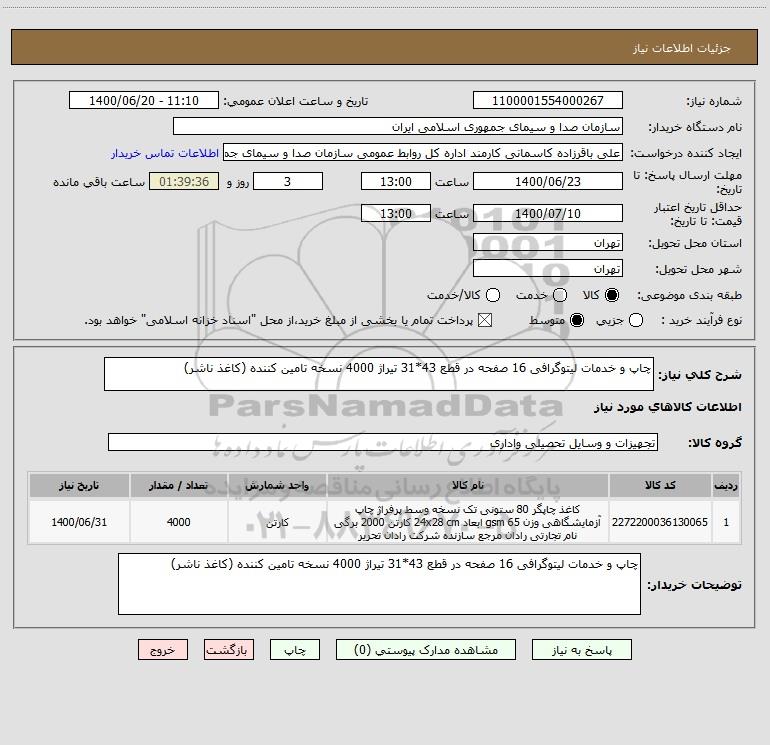Click the row number 1 cell
Screen dimensions: 770x745
pyautogui.click(x=726, y=522)
